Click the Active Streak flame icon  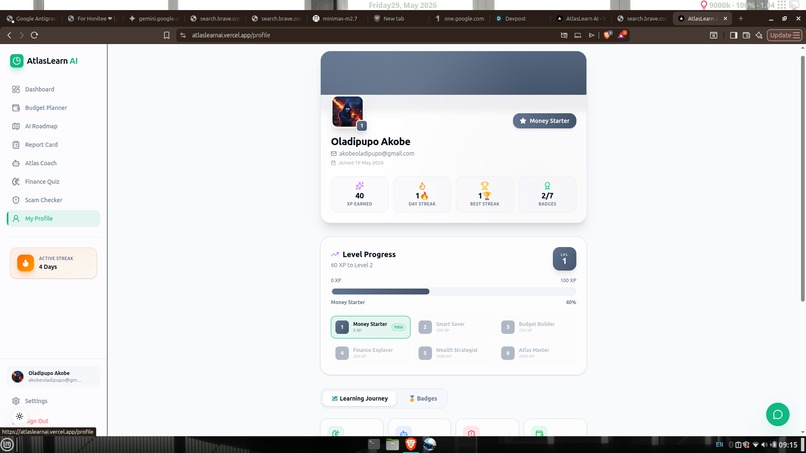coord(25,263)
